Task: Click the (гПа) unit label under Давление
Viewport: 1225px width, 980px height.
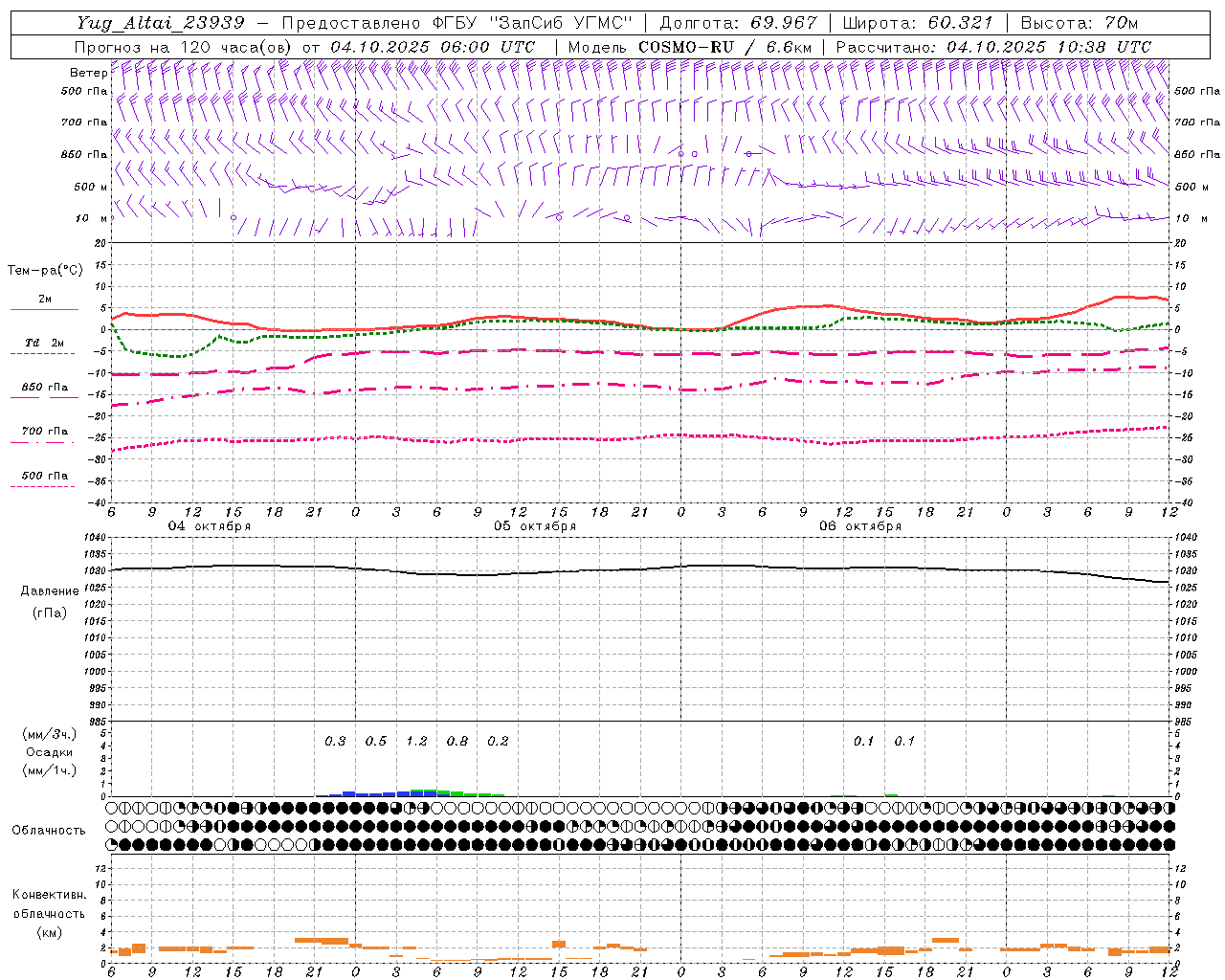Action: tap(50, 612)
